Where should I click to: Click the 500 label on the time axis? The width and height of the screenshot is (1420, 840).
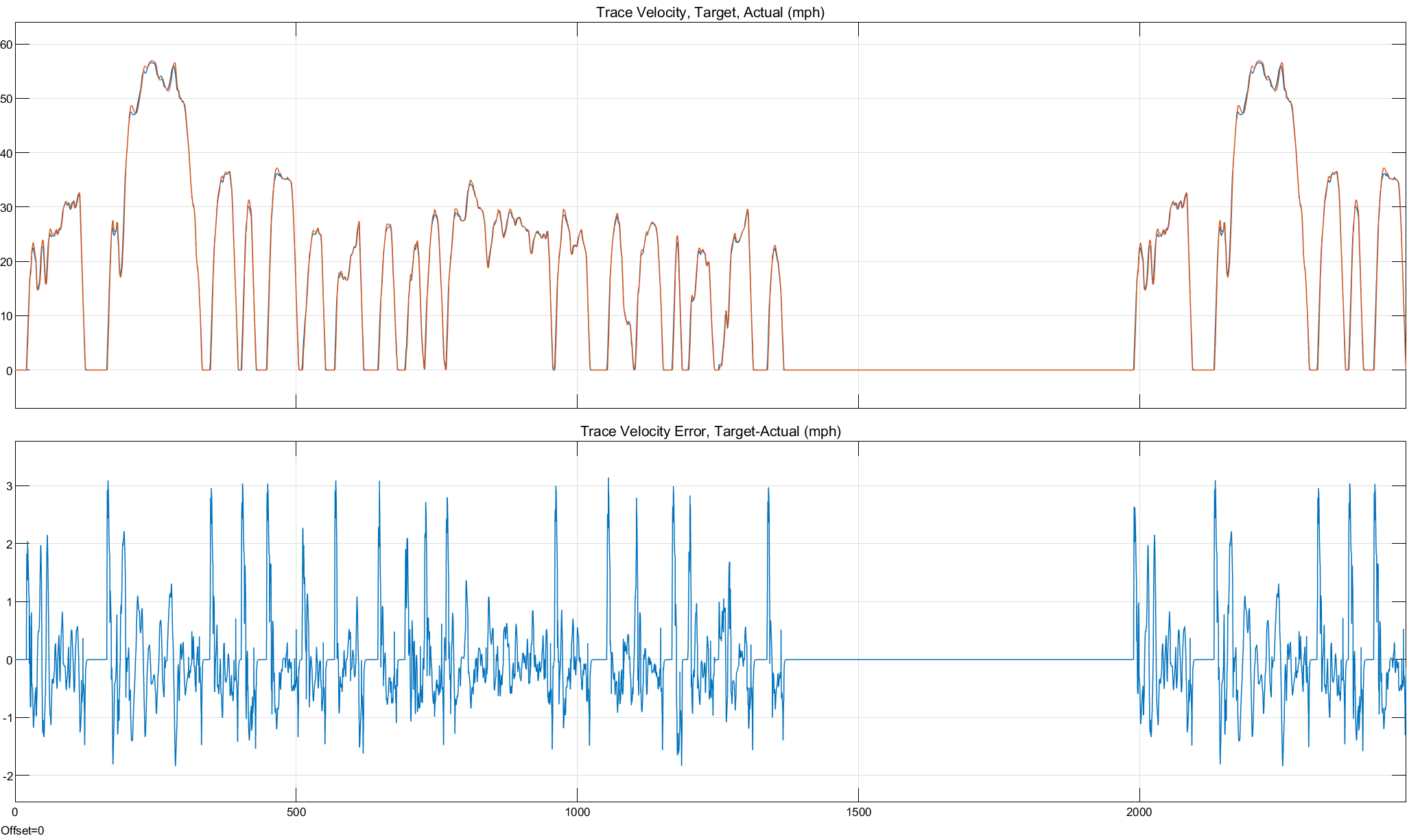pyautogui.click(x=296, y=813)
